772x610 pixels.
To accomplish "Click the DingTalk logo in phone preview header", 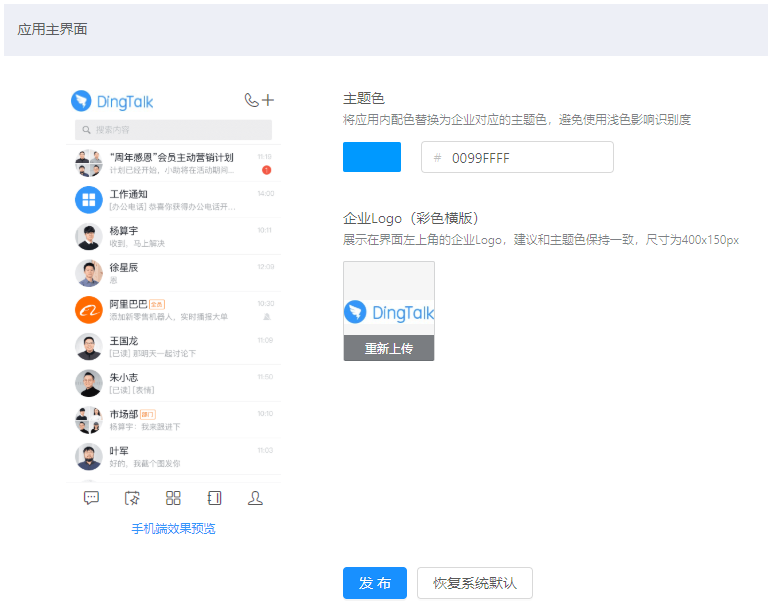I will (x=112, y=101).
